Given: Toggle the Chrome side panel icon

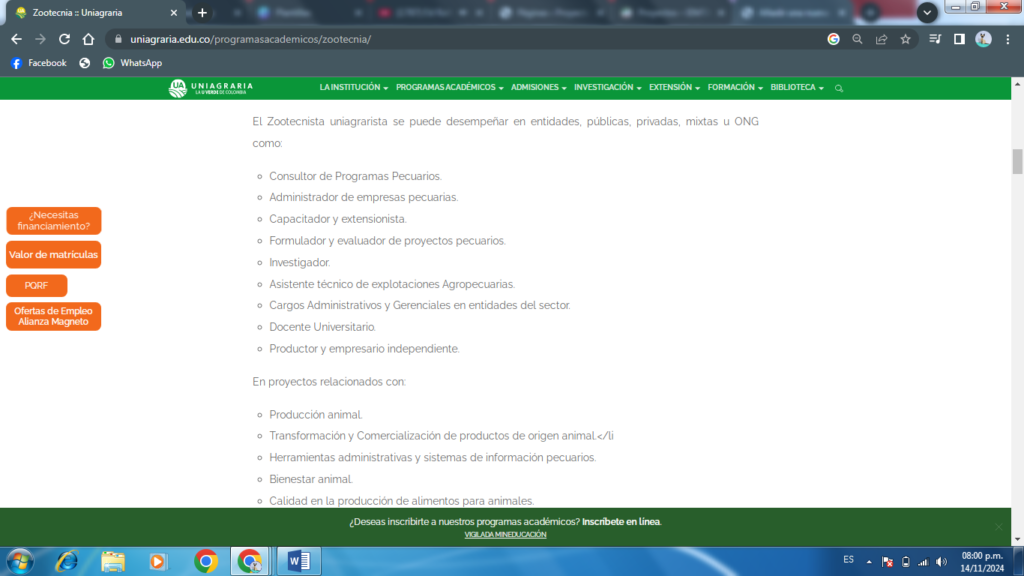Looking at the screenshot, I should pos(959,39).
